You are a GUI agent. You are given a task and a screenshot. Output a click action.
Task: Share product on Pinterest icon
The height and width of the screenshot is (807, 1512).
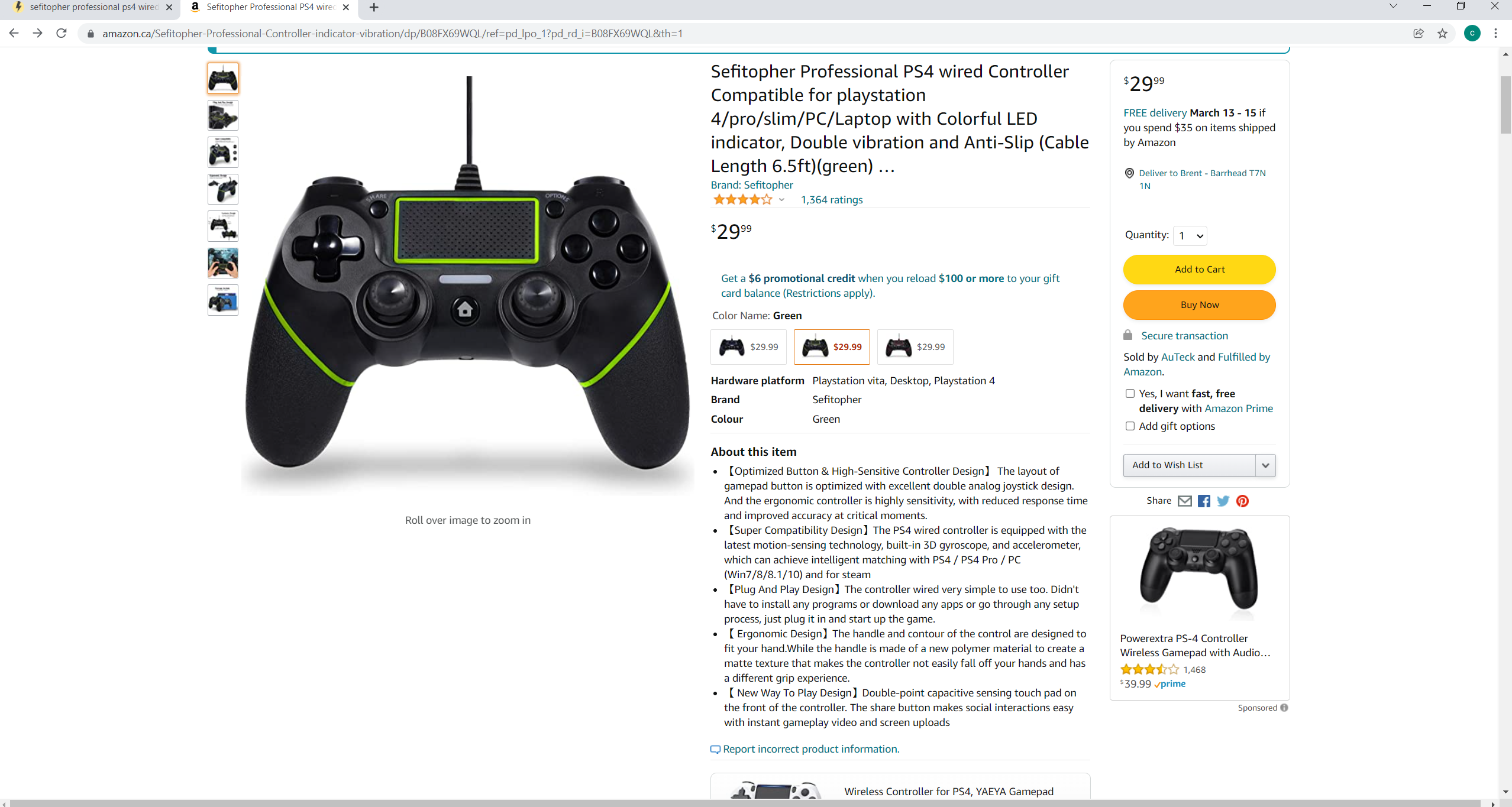point(1242,501)
